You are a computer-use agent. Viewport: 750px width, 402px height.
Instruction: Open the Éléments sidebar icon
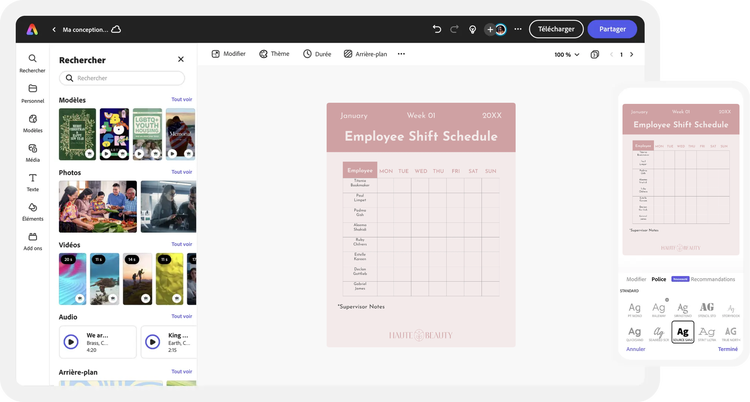[x=32, y=210]
